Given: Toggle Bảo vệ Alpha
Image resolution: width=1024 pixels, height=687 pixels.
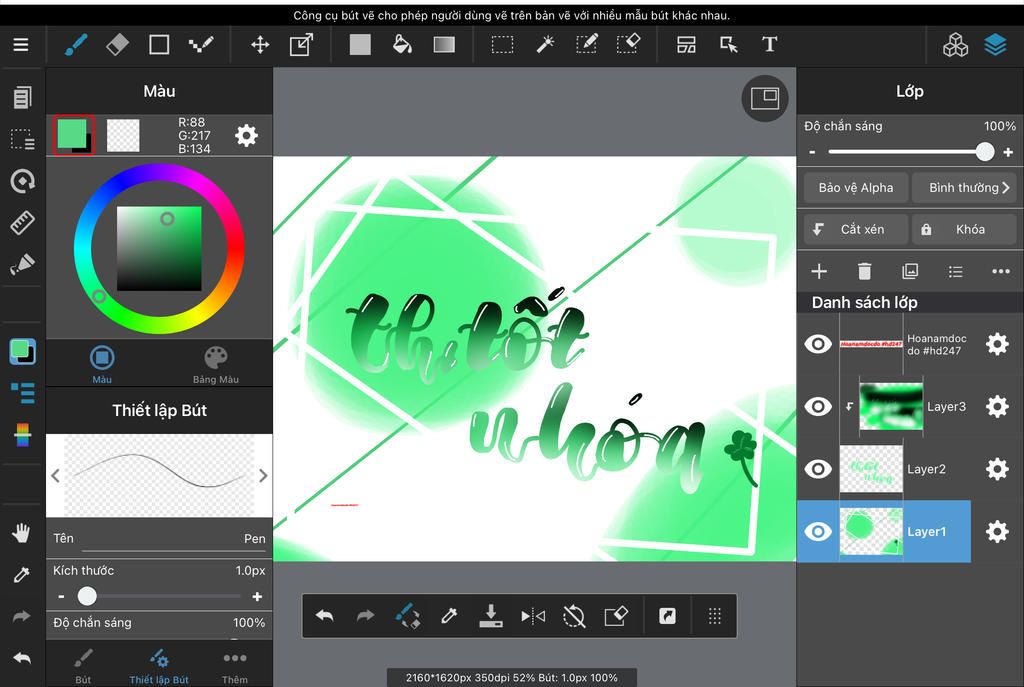Looking at the screenshot, I should [856, 188].
